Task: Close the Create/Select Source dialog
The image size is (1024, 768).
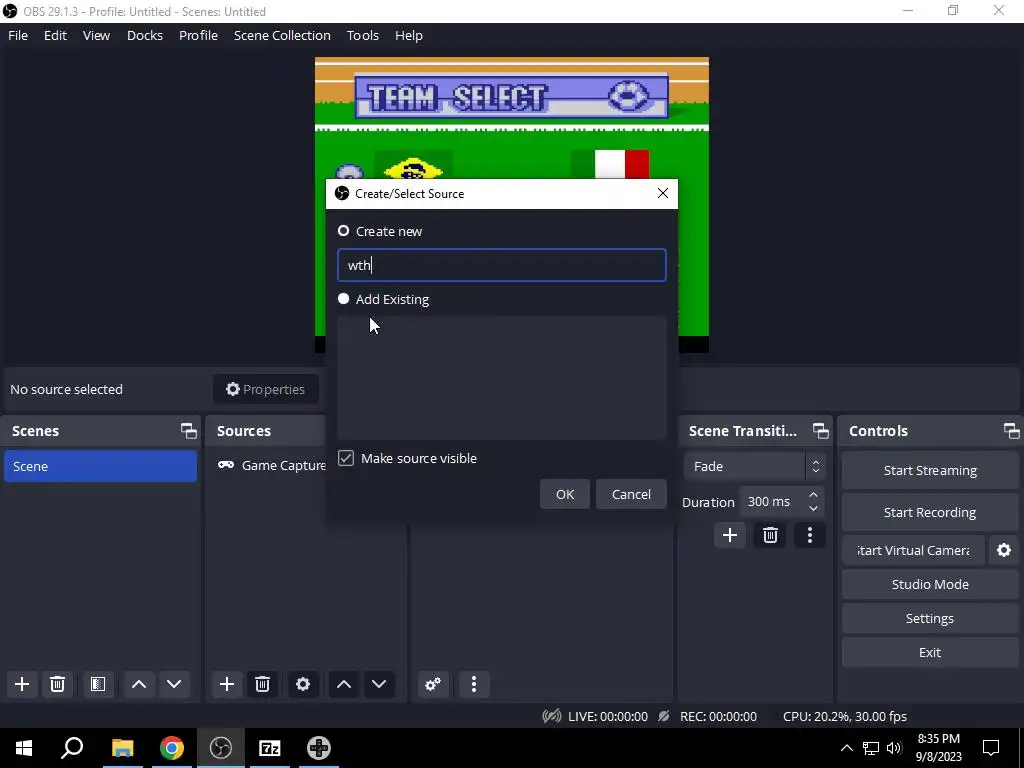Action: coord(663,193)
